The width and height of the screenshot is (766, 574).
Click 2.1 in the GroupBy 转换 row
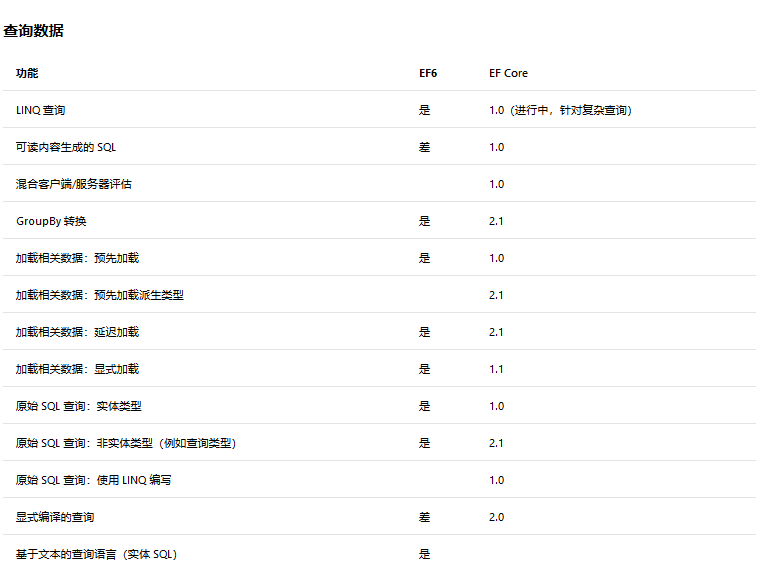tap(496, 221)
